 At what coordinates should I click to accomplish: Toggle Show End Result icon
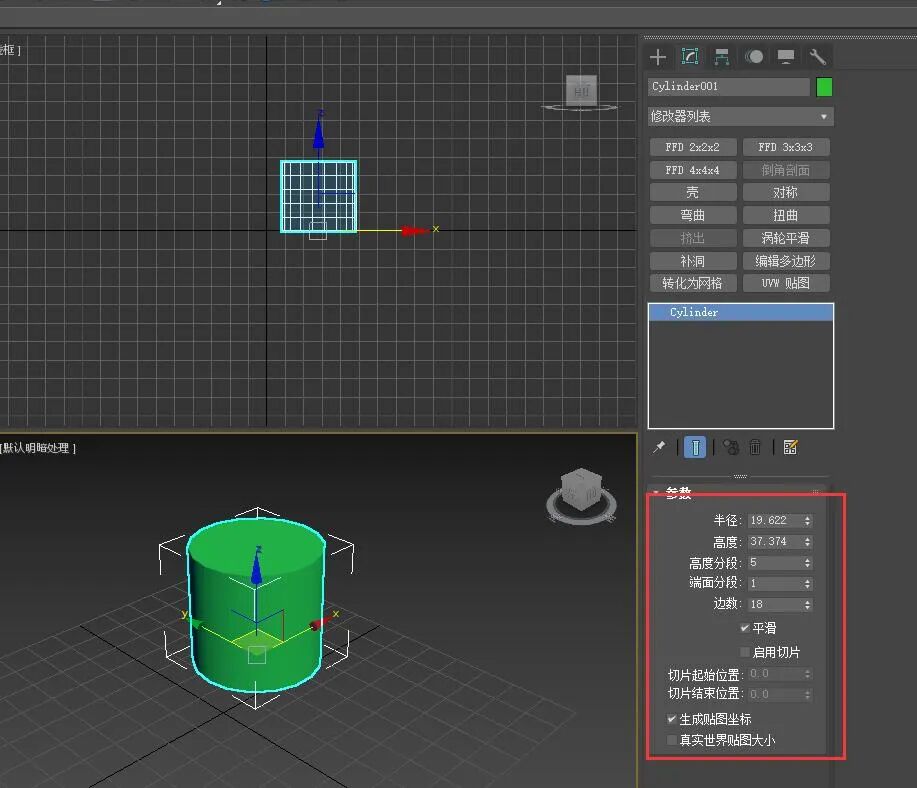[695, 448]
